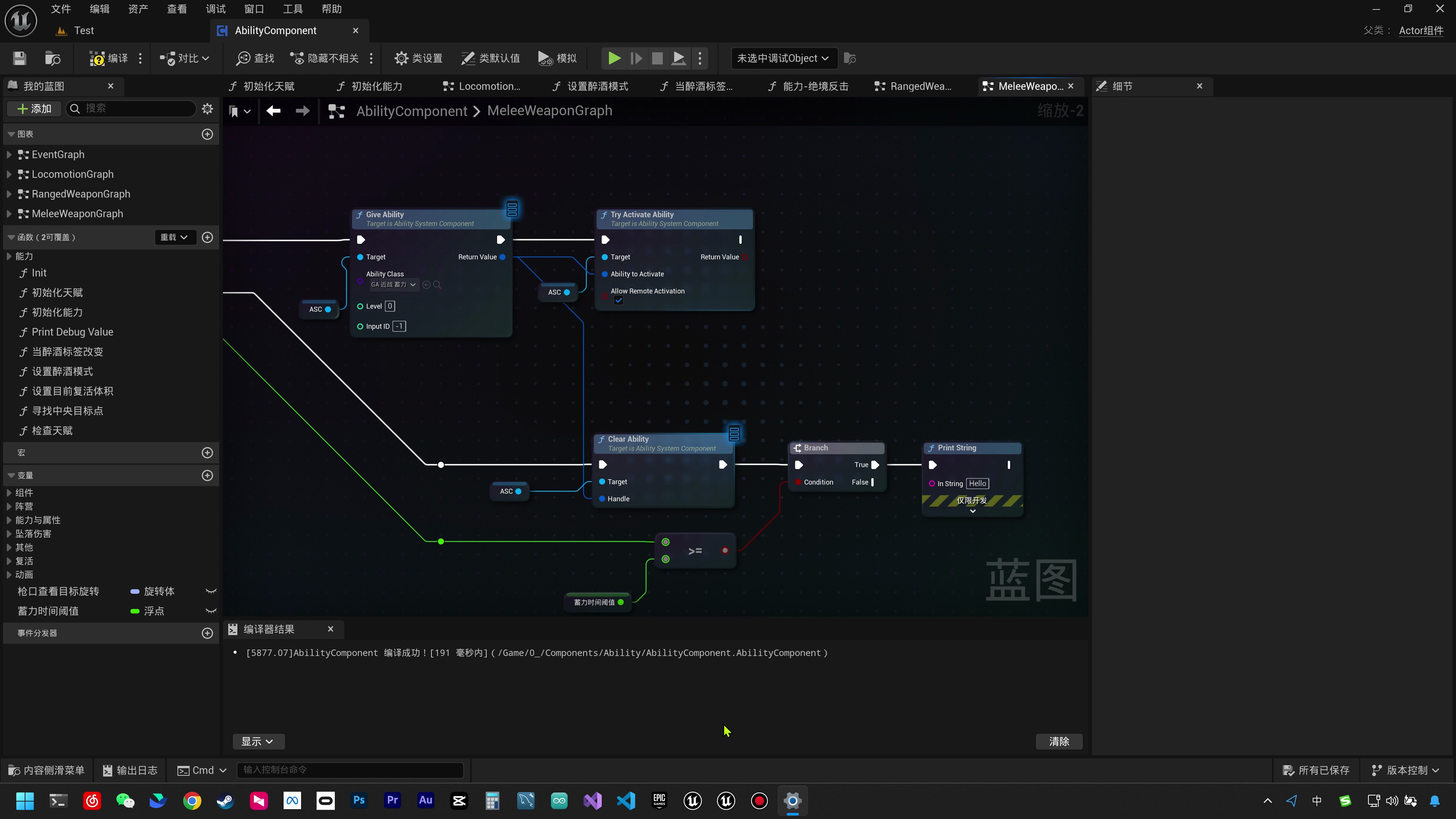1456x819 pixels.
Task: Open Epic Games Launcher from taskbar
Action: (660, 801)
